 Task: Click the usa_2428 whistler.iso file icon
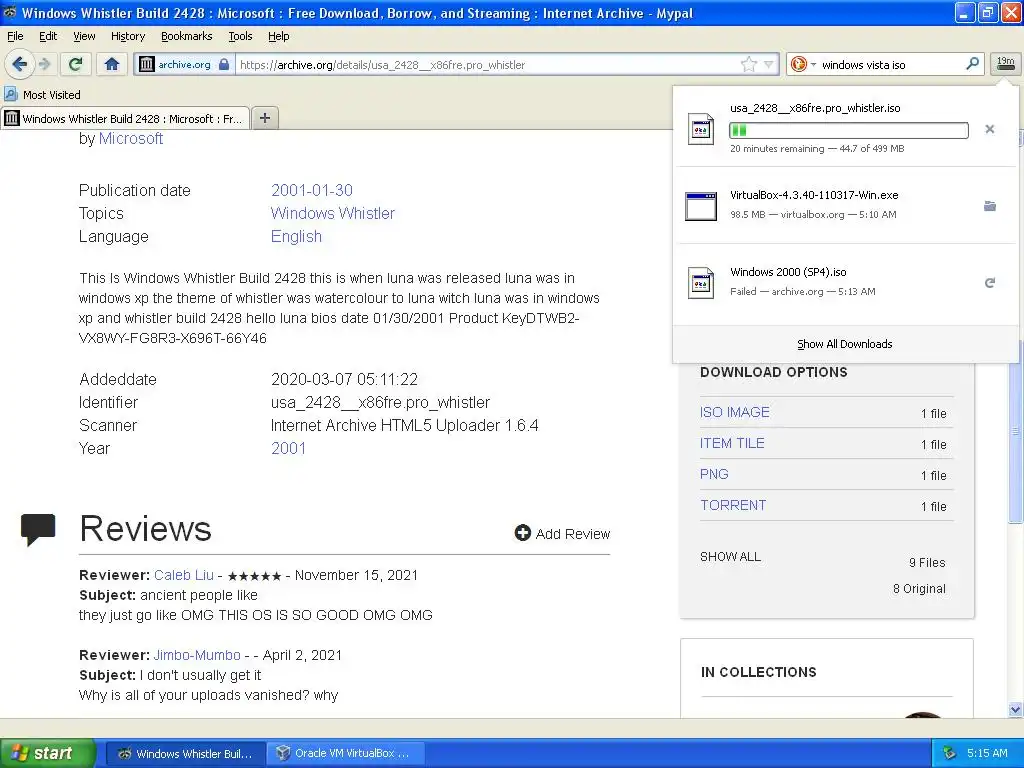700,129
